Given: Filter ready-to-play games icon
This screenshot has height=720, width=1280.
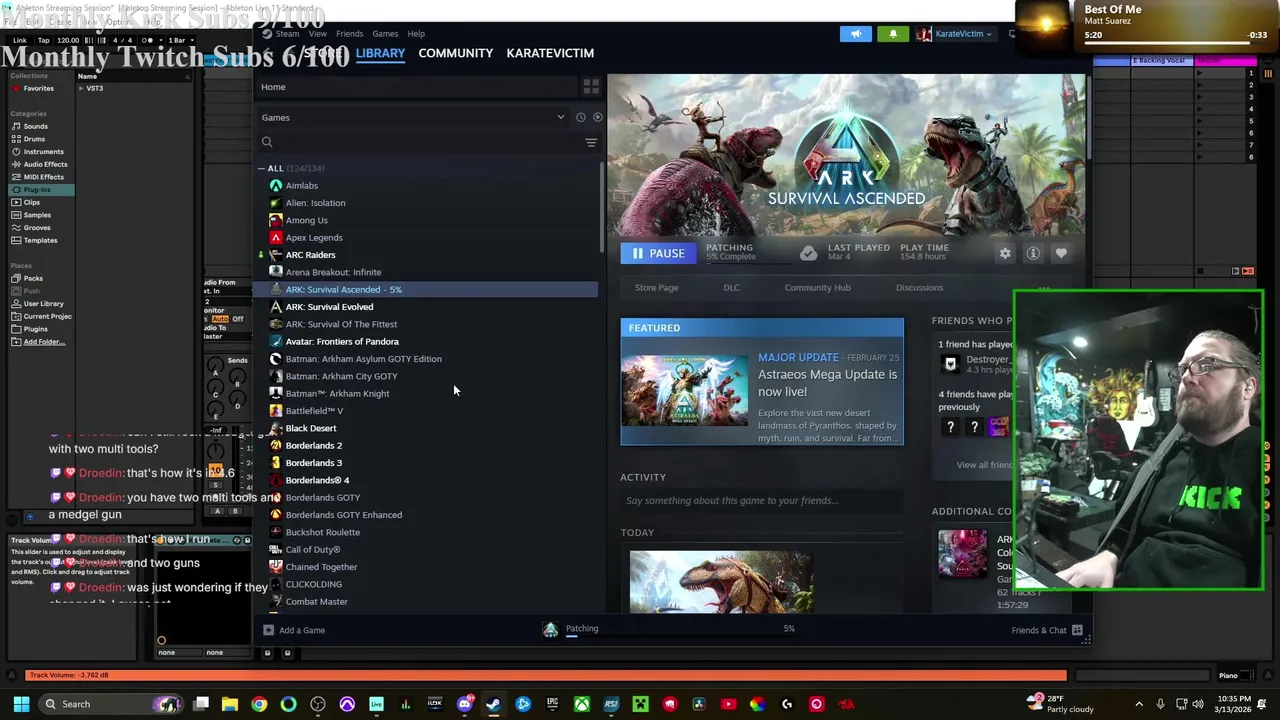Looking at the screenshot, I should click(597, 117).
